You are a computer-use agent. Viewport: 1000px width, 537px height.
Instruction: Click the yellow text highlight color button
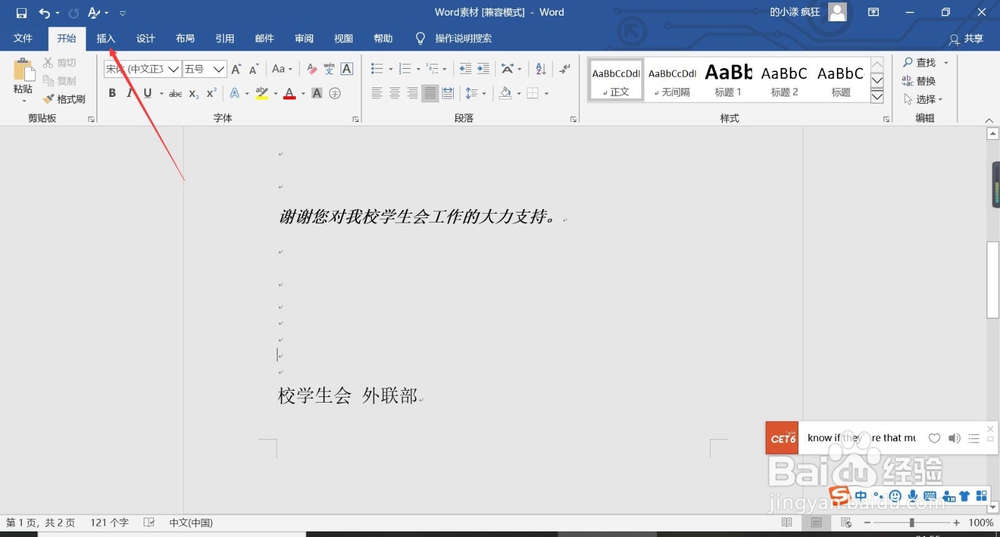coord(261,94)
